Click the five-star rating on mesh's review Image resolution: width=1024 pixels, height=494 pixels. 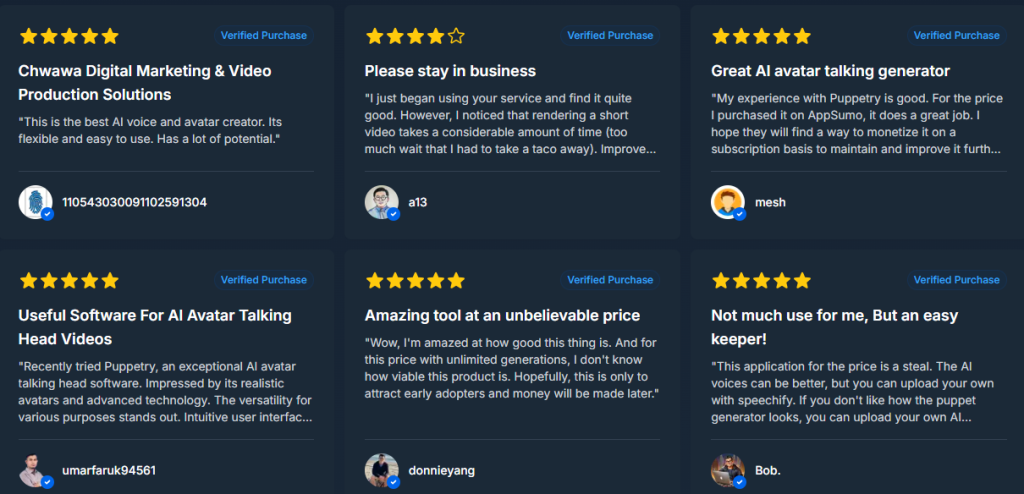point(760,36)
